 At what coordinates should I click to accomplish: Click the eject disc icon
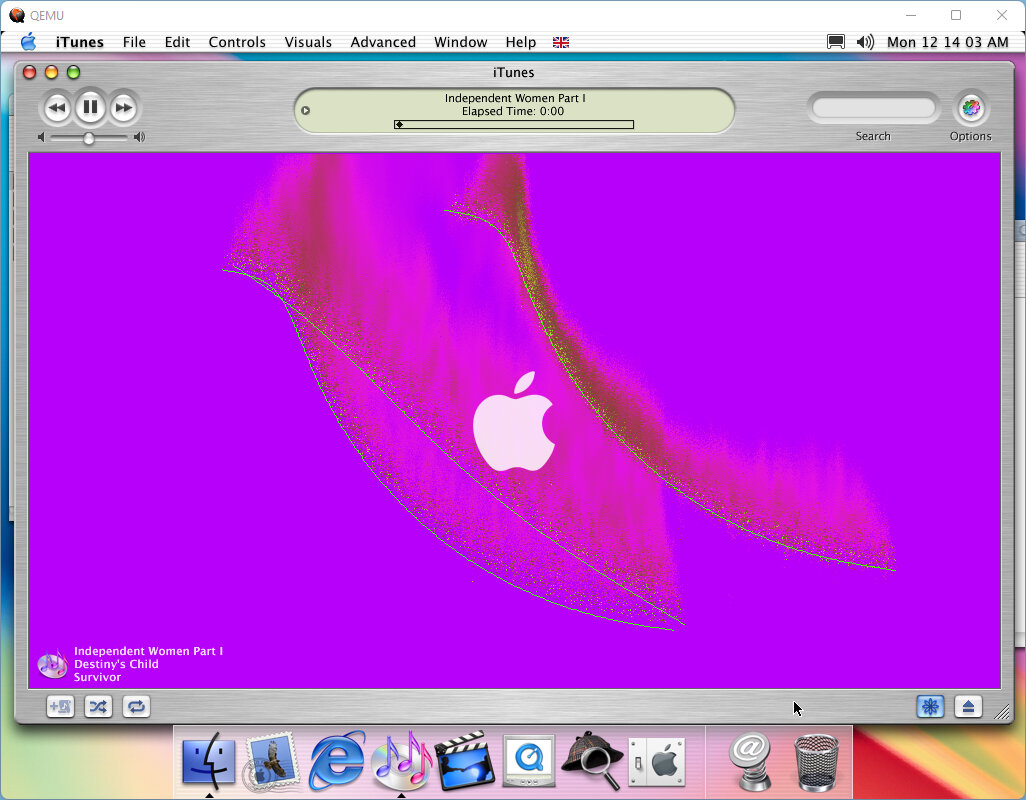pos(967,707)
